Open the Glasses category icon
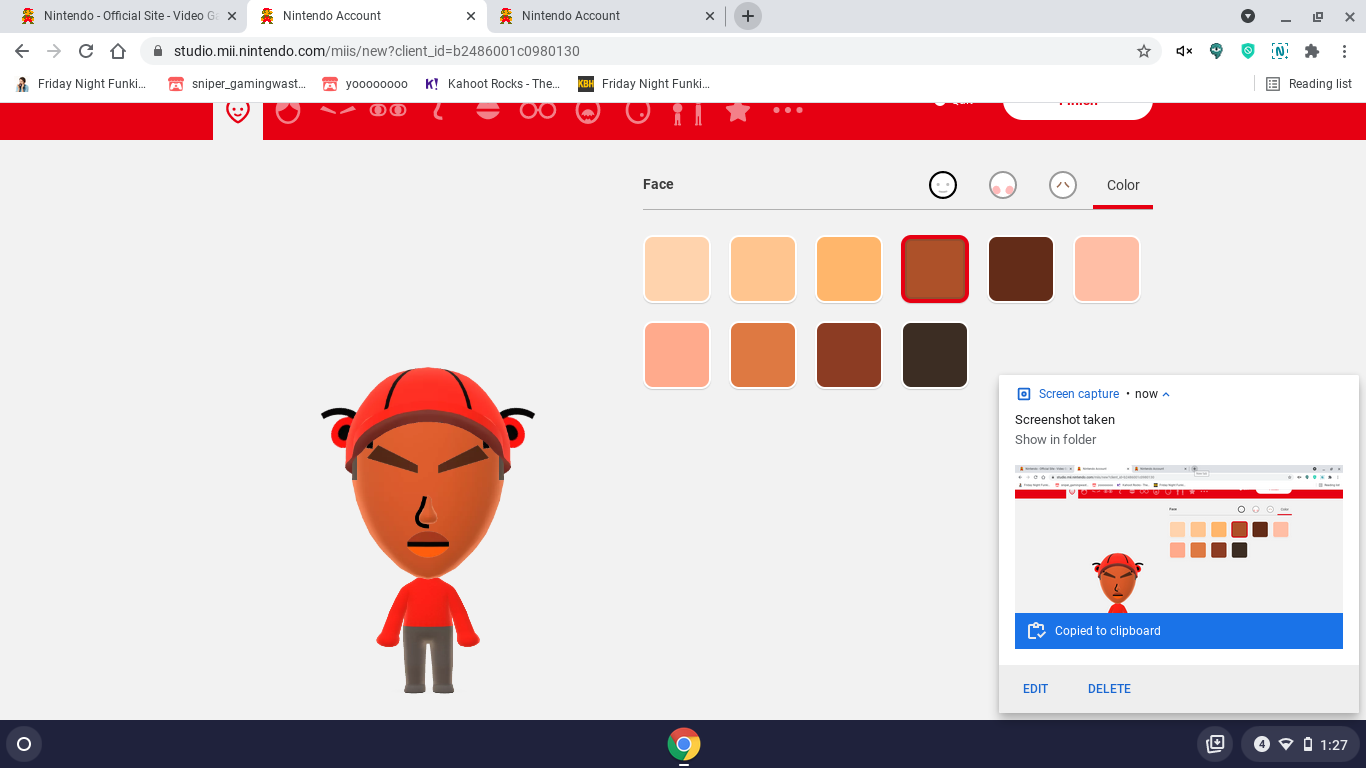Screen dimensions: 1366x768 (x=538, y=110)
